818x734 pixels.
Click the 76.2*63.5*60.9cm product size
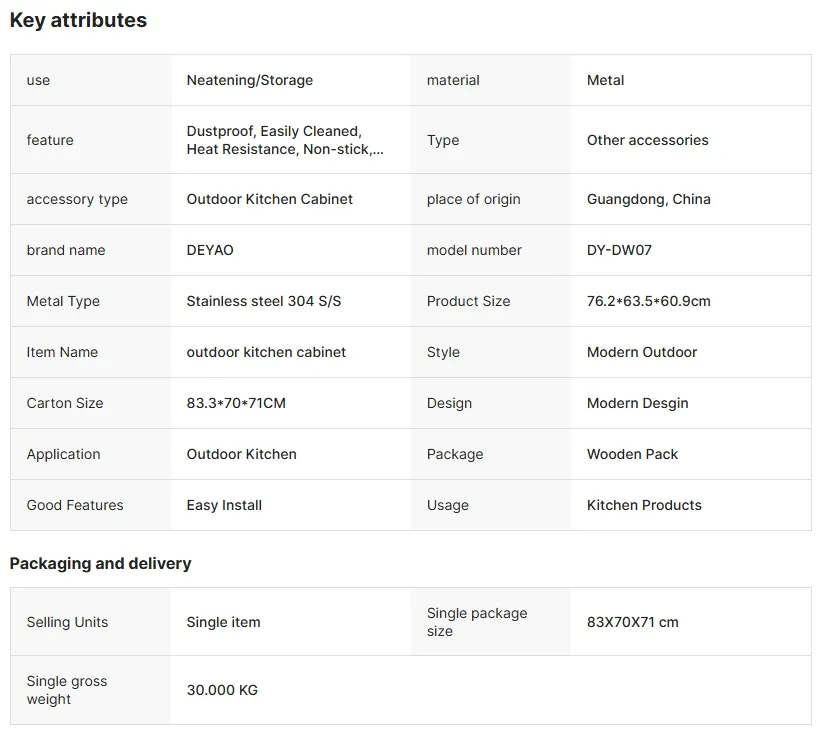pyautogui.click(x=648, y=301)
